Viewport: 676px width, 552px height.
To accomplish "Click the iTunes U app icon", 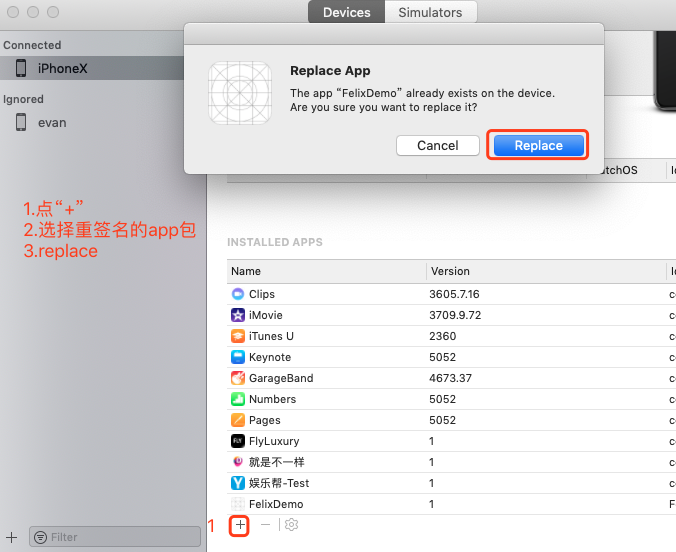I will click(238, 336).
